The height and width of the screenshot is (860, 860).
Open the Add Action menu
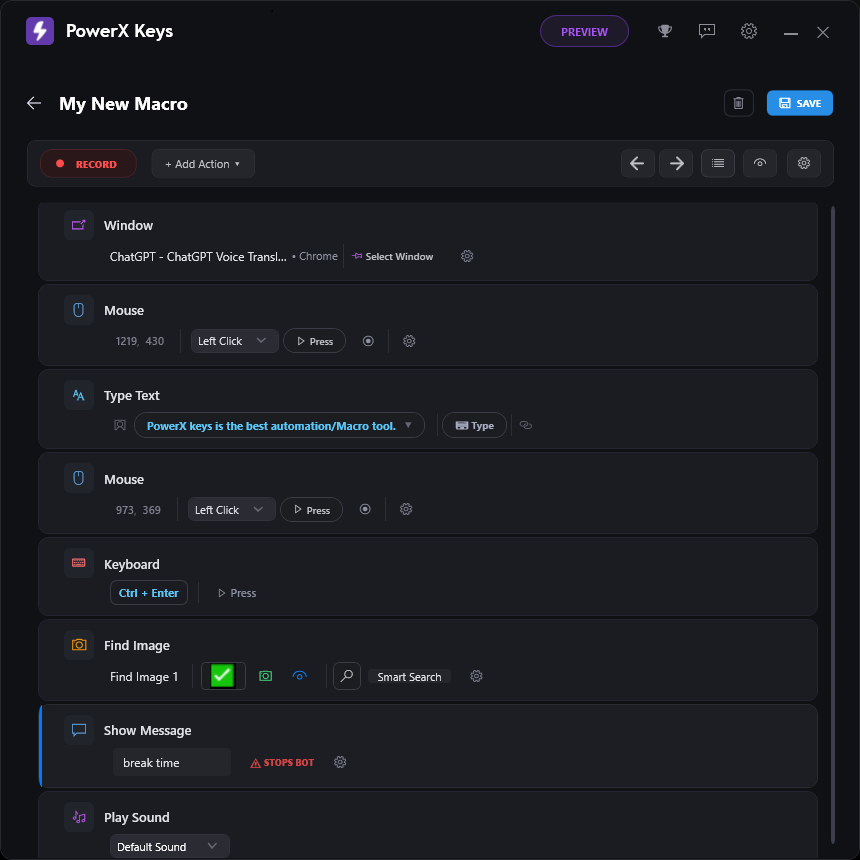point(203,164)
